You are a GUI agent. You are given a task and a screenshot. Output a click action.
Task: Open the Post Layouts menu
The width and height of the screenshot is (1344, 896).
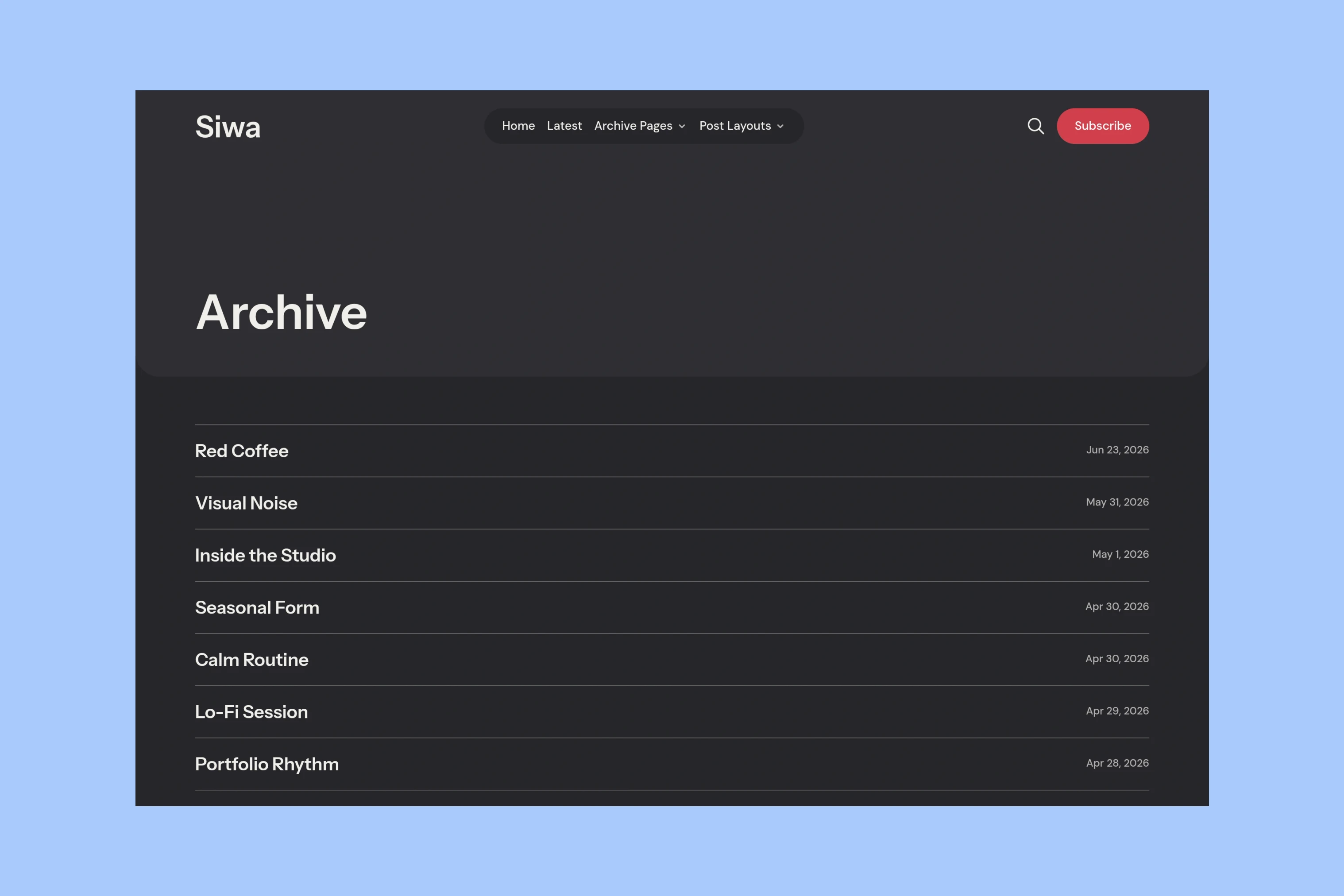coord(735,126)
